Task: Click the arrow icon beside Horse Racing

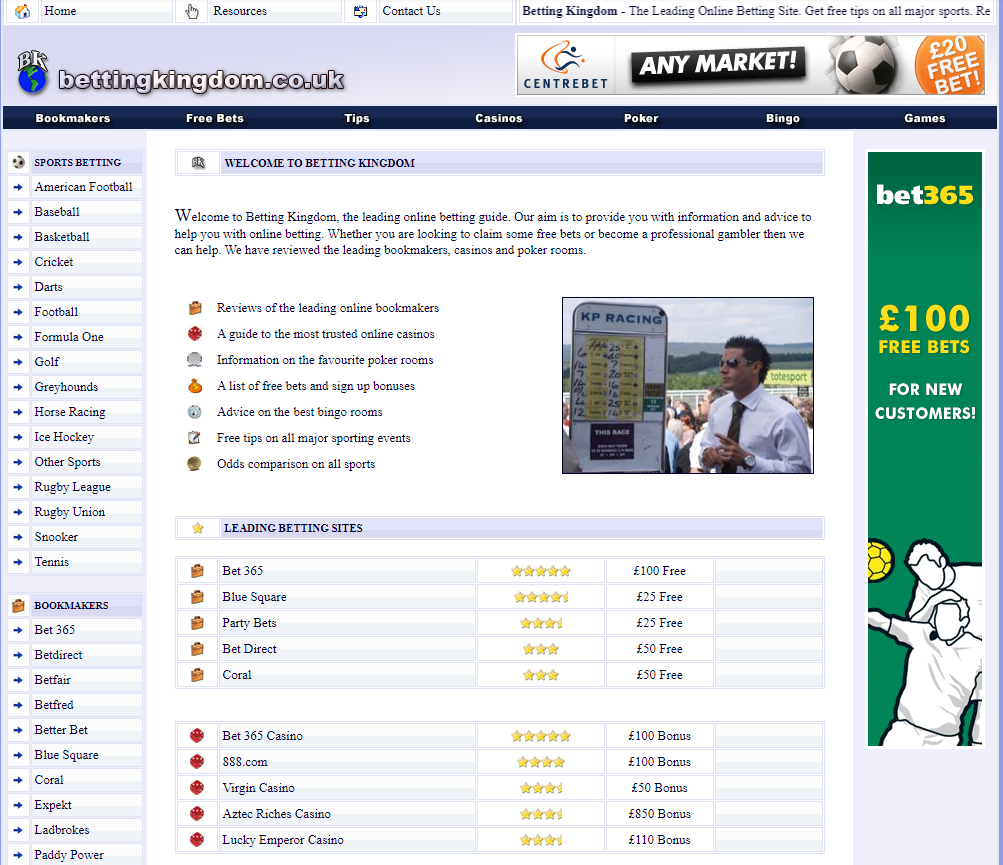Action: pos(18,413)
